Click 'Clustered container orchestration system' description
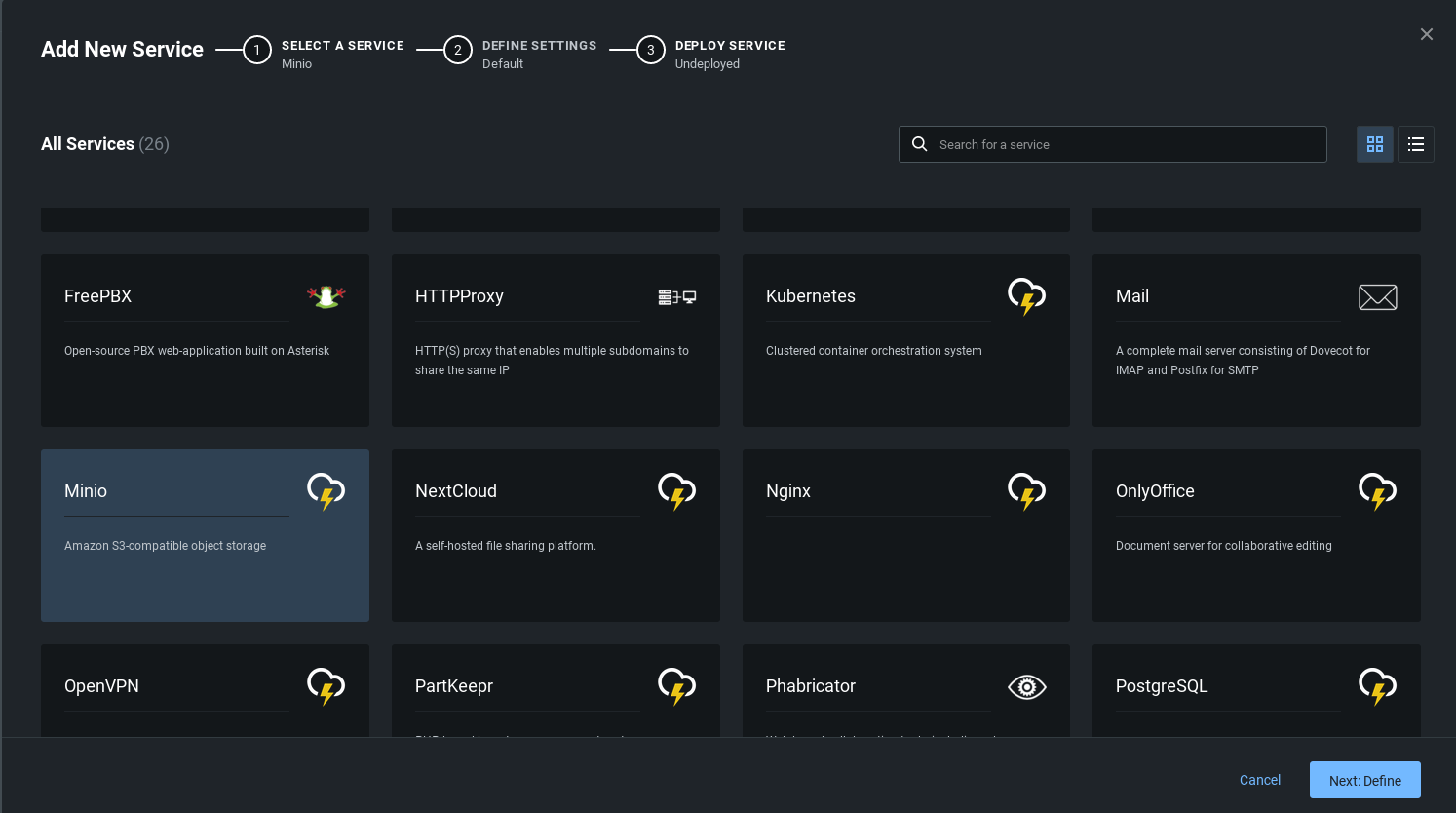Image resolution: width=1456 pixels, height=813 pixels. point(874,351)
